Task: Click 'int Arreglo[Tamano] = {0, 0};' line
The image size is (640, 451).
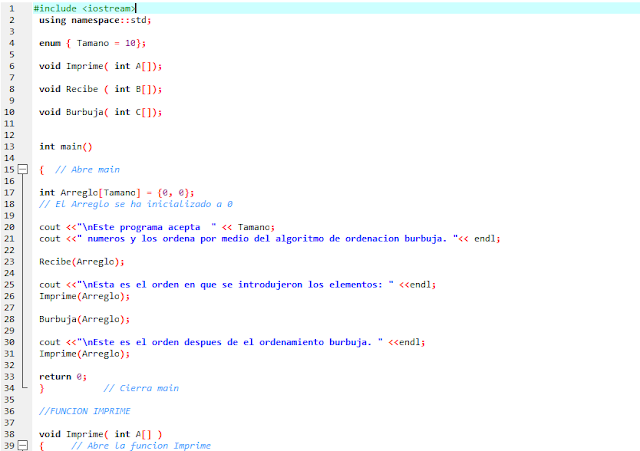Action: 117,193
